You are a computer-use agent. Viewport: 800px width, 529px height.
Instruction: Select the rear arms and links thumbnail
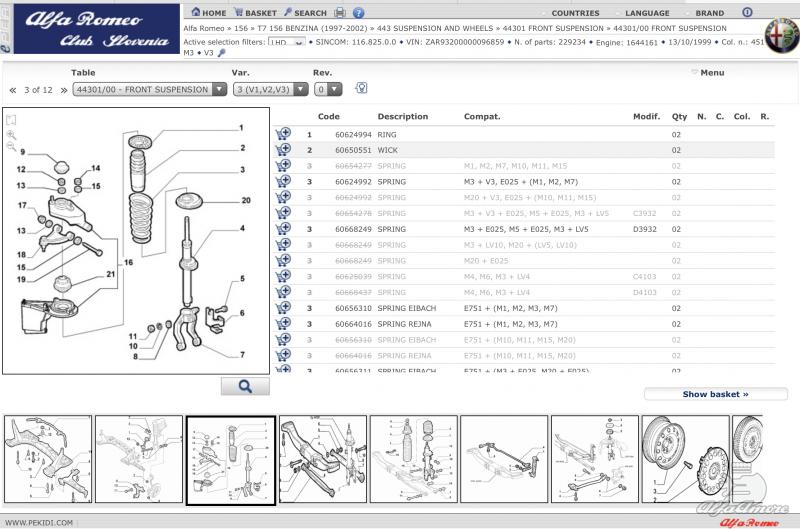595,459
